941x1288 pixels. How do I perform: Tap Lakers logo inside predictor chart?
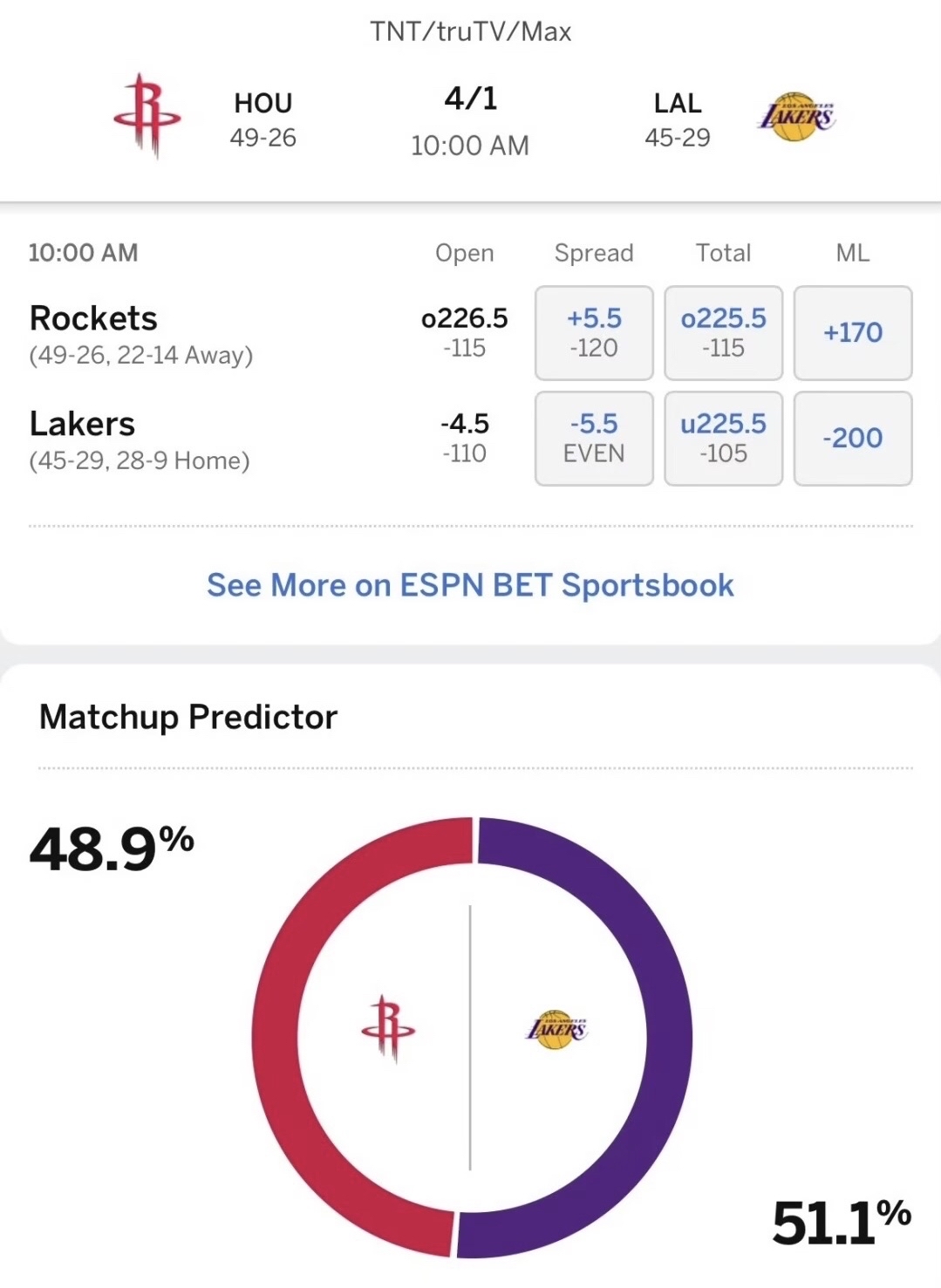(x=556, y=1029)
